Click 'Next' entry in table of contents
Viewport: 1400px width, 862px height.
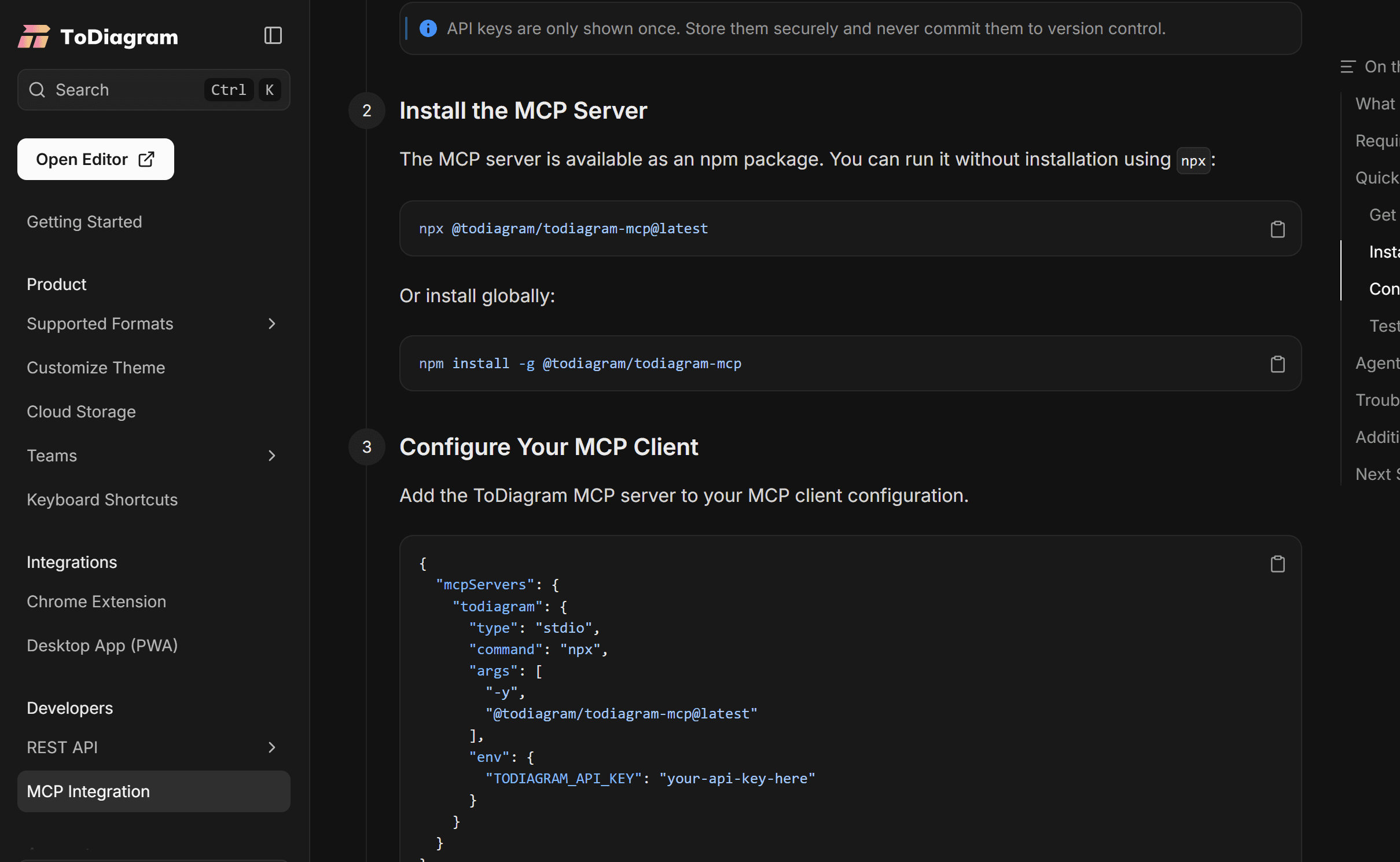click(x=1377, y=474)
